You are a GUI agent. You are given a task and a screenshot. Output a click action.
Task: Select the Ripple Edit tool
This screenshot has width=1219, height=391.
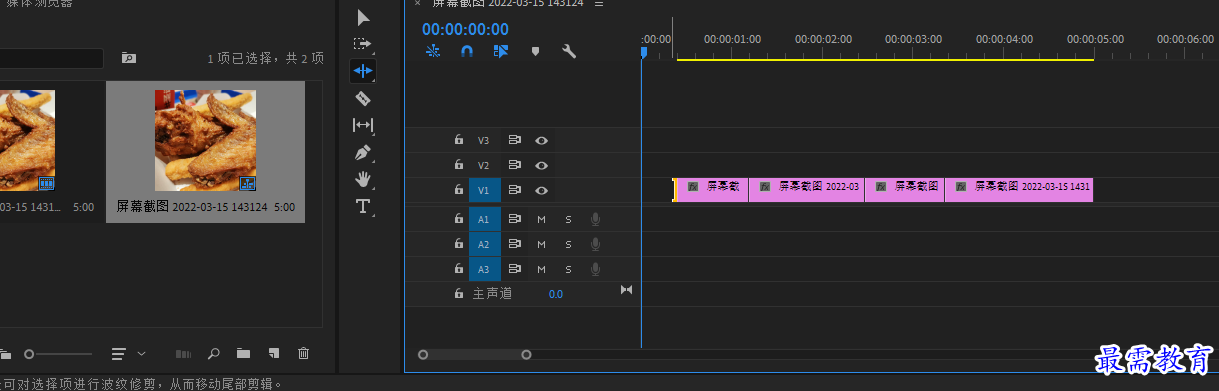coord(363,71)
